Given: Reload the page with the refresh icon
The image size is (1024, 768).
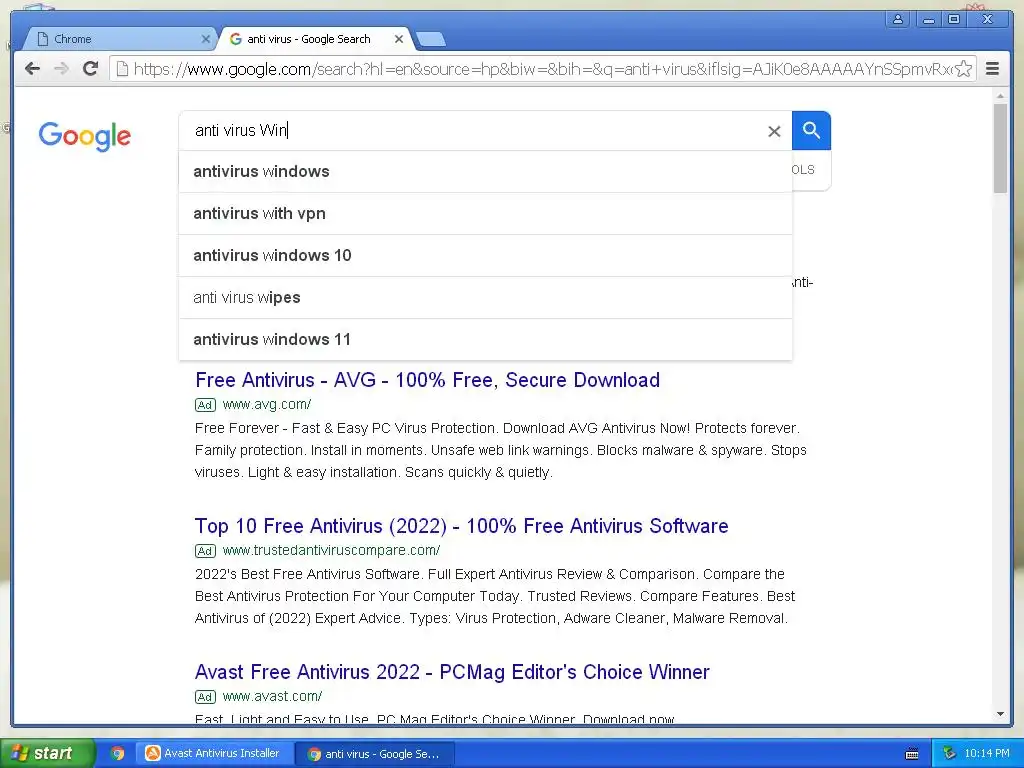Looking at the screenshot, I should click(90, 69).
